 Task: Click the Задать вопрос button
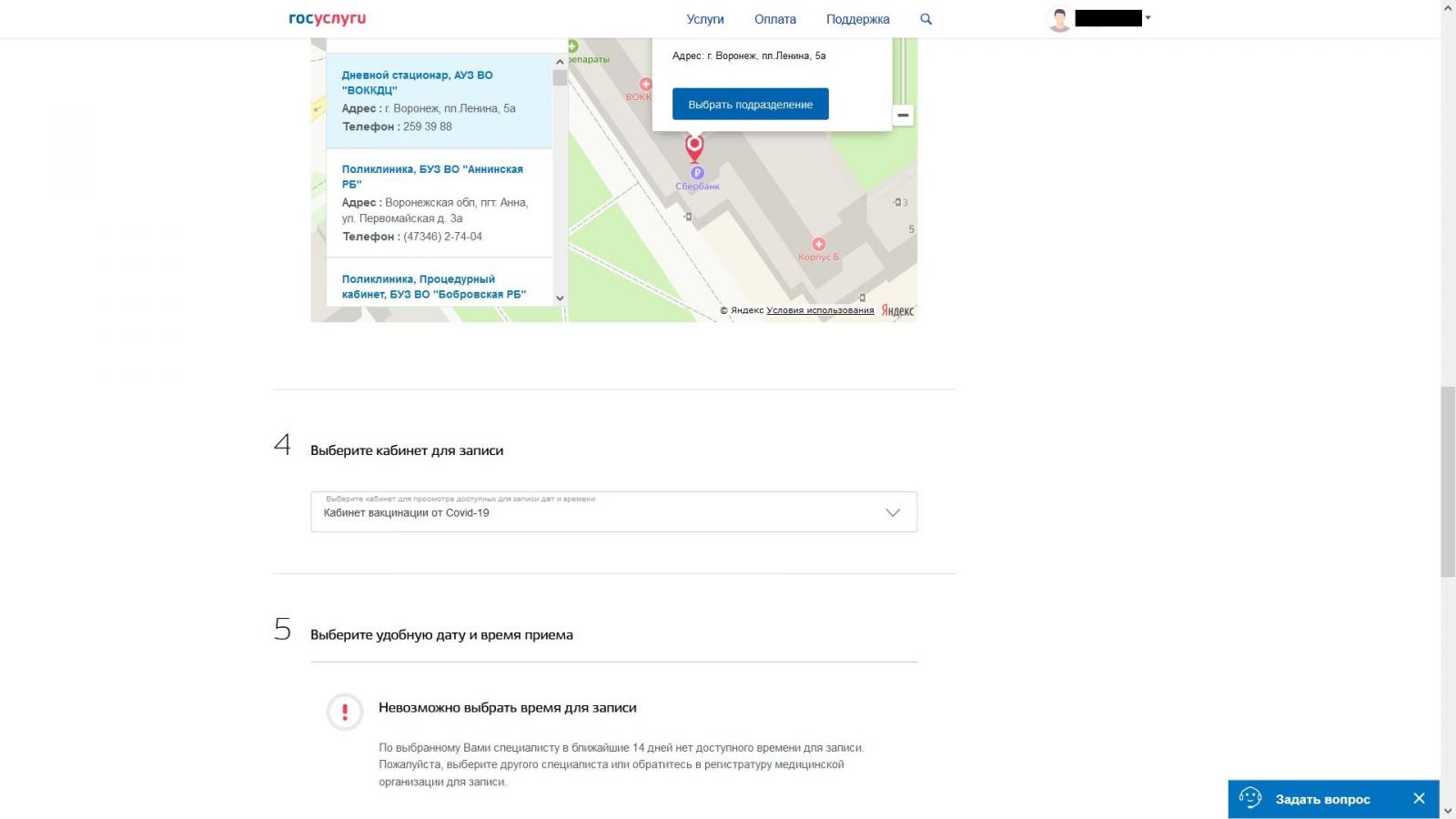[x=1322, y=799]
